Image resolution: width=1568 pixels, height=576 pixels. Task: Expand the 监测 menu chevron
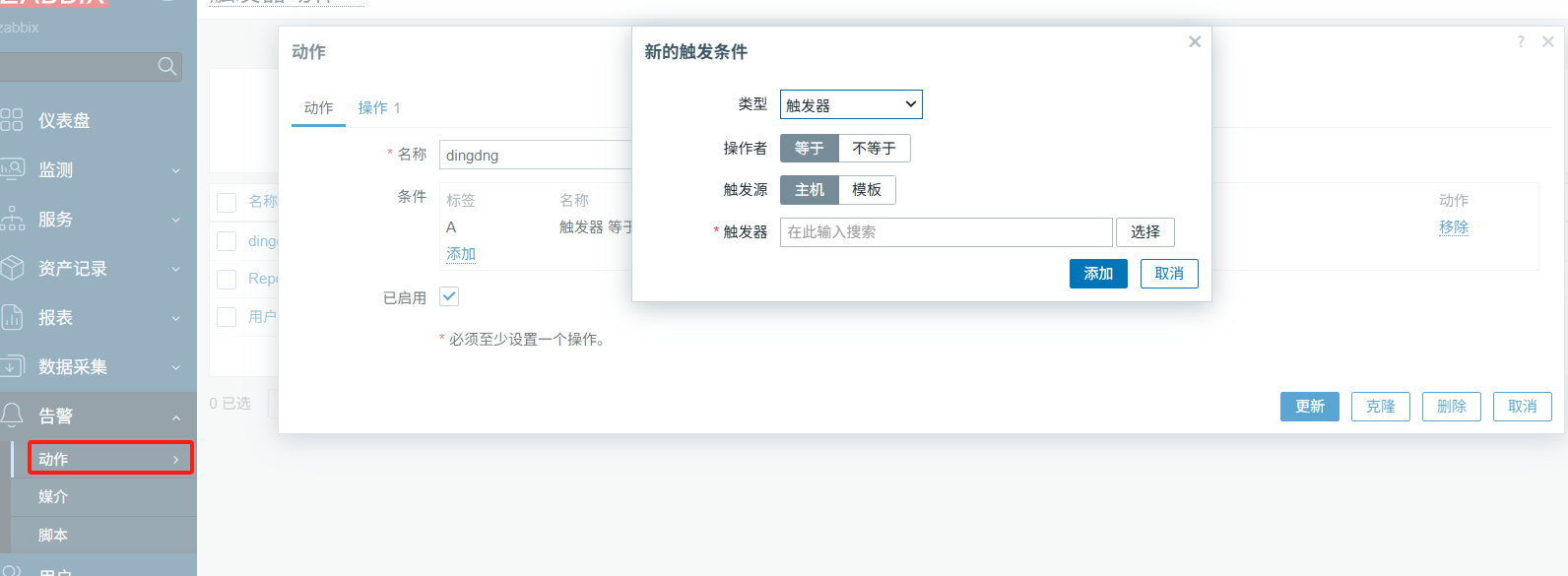[x=176, y=170]
